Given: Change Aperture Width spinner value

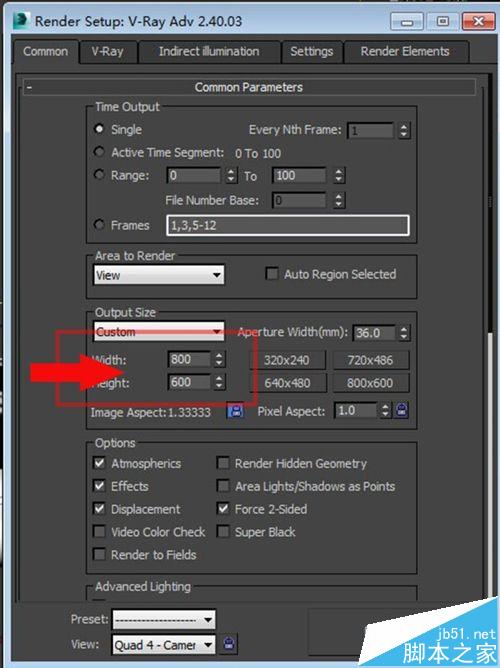Looking at the screenshot, I should point(404,333).
